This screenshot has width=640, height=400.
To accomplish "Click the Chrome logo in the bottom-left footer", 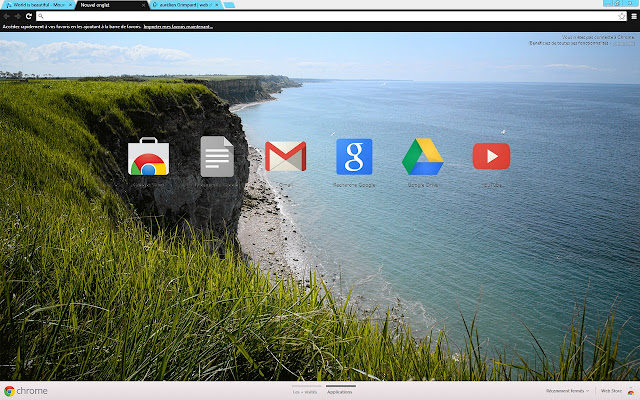I will 26,391.
